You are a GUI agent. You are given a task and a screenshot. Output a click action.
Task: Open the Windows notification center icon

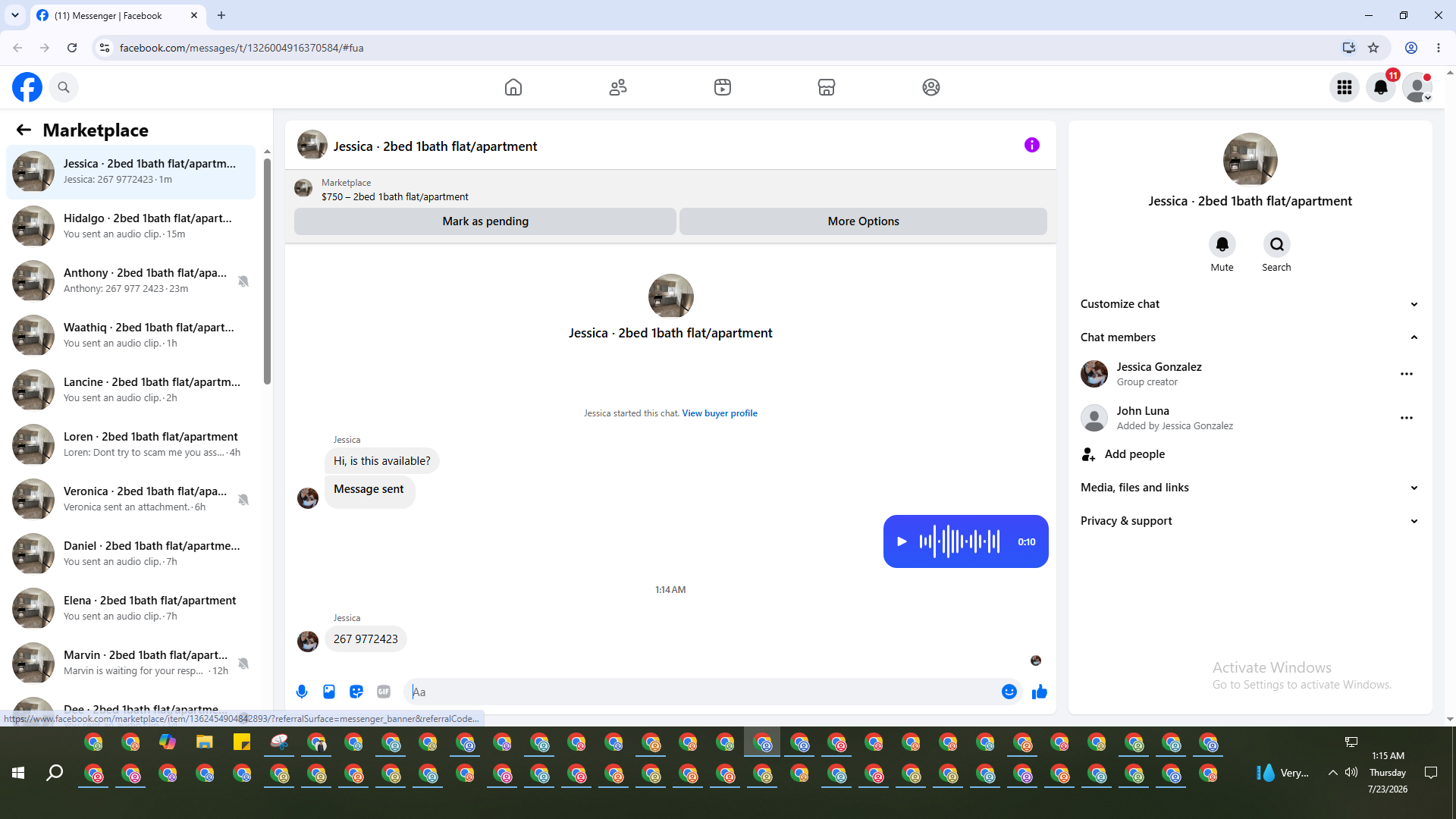[x=1431, y=773]
